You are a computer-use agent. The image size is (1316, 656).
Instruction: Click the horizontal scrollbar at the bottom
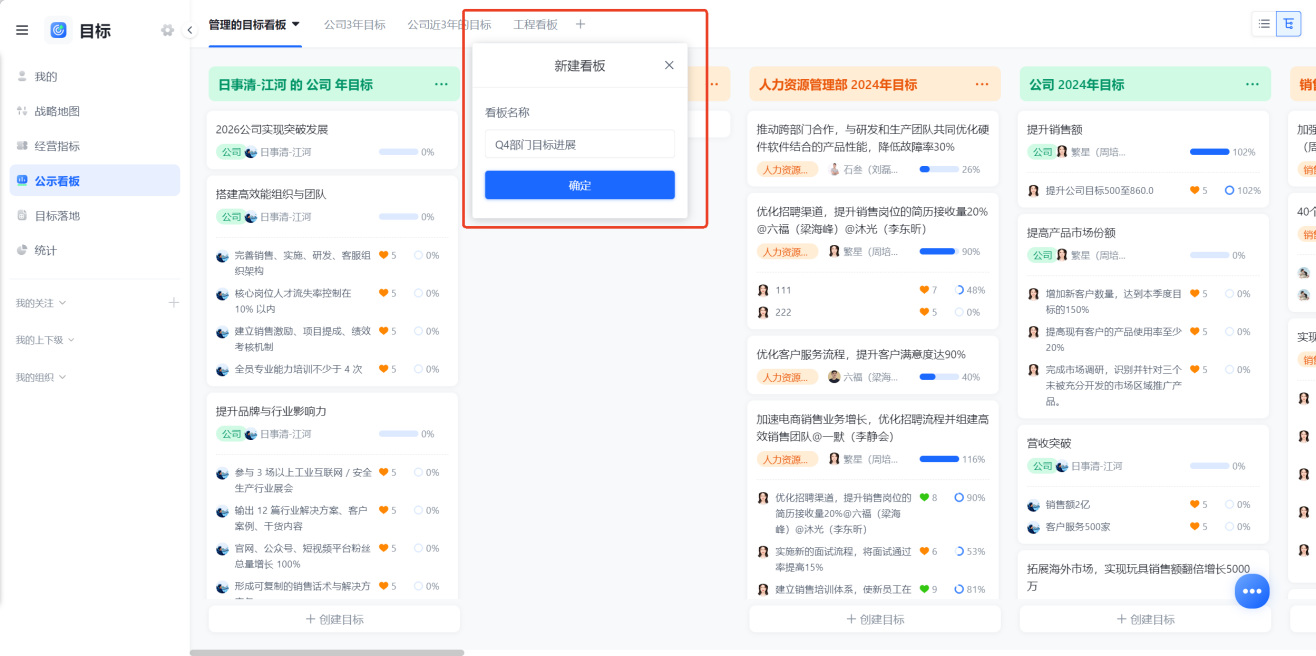pyautogui.click(x=327, y=652)
